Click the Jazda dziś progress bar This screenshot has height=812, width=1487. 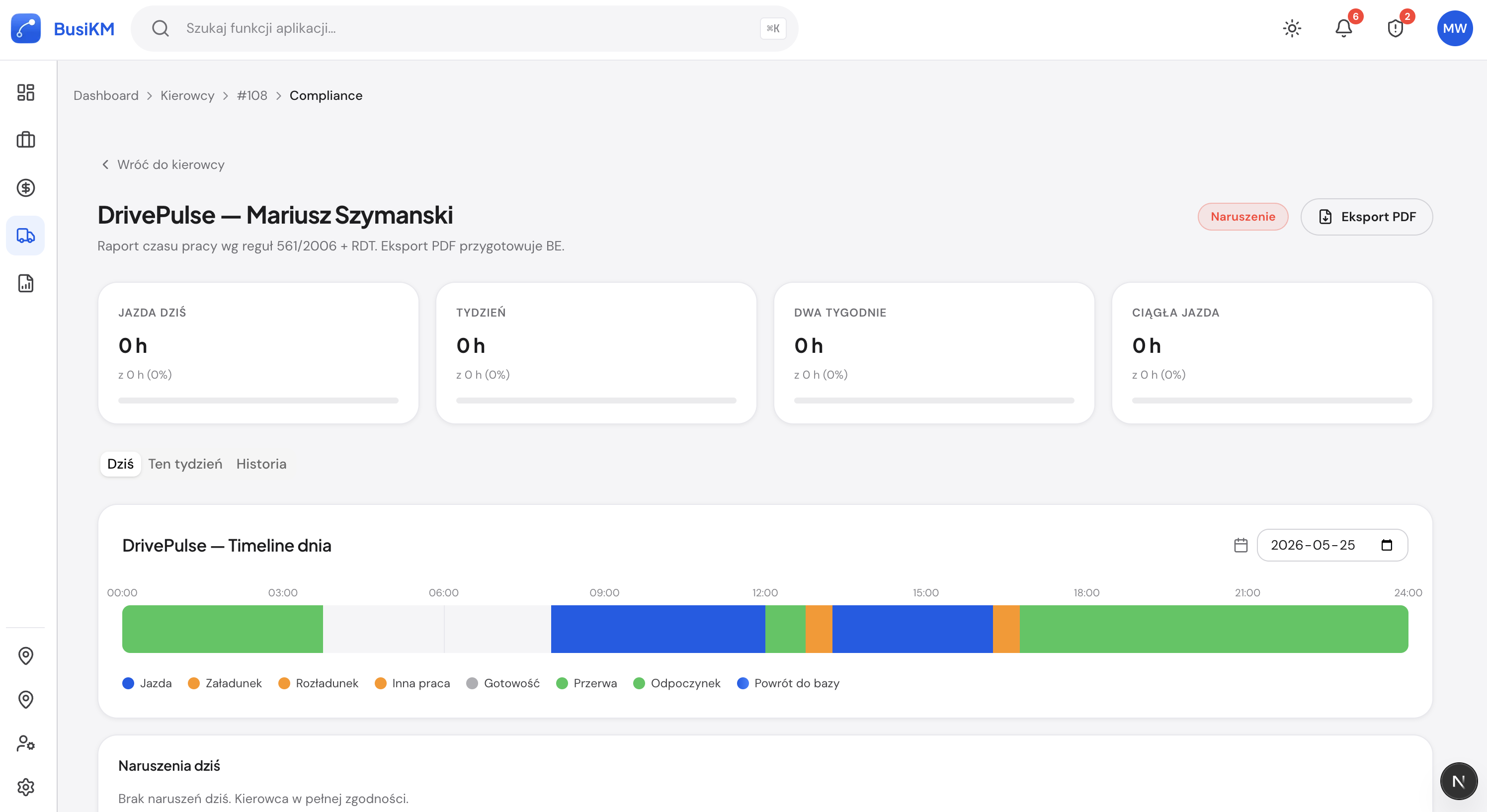(x=258, y=401)
